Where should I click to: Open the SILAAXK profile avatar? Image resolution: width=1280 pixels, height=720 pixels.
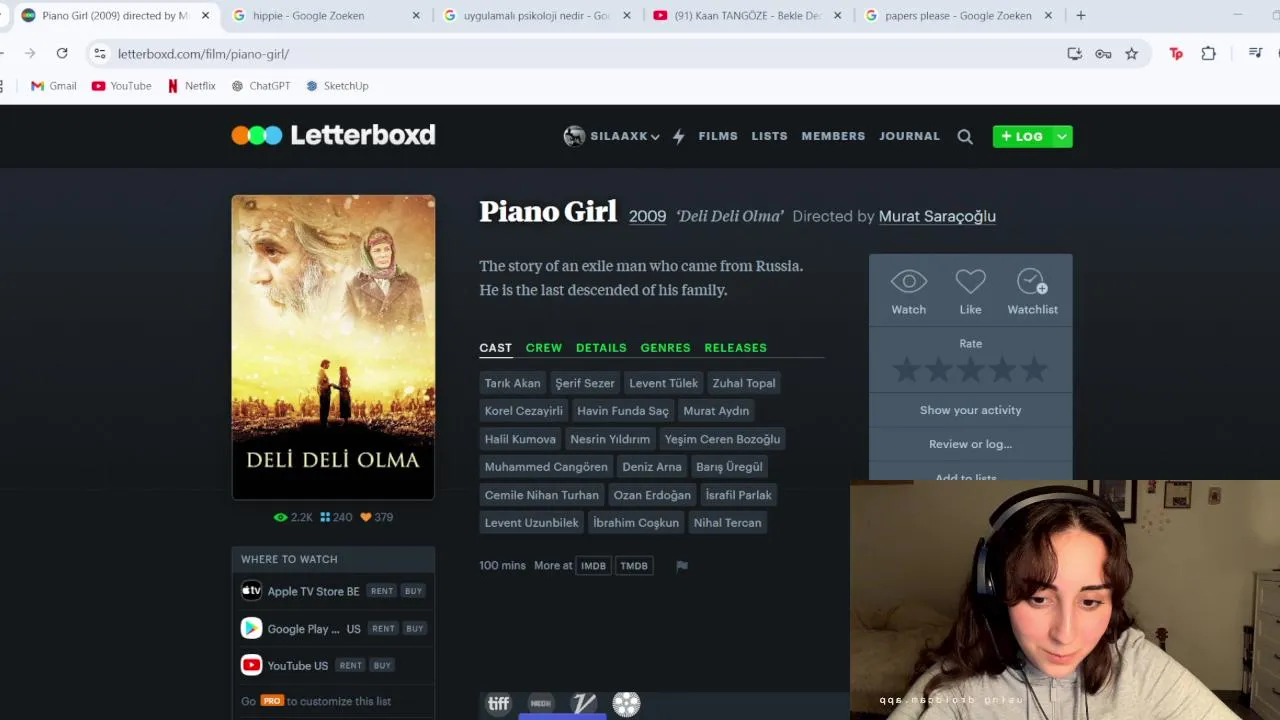click(574, 136)
